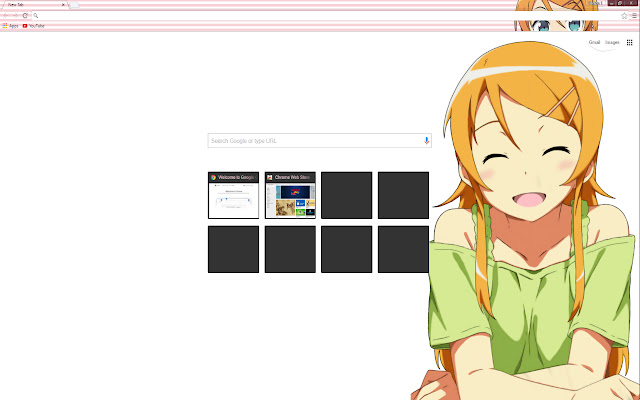640x400 pixels.
Task: Click the address bar
Action: [x=329, y=16]
